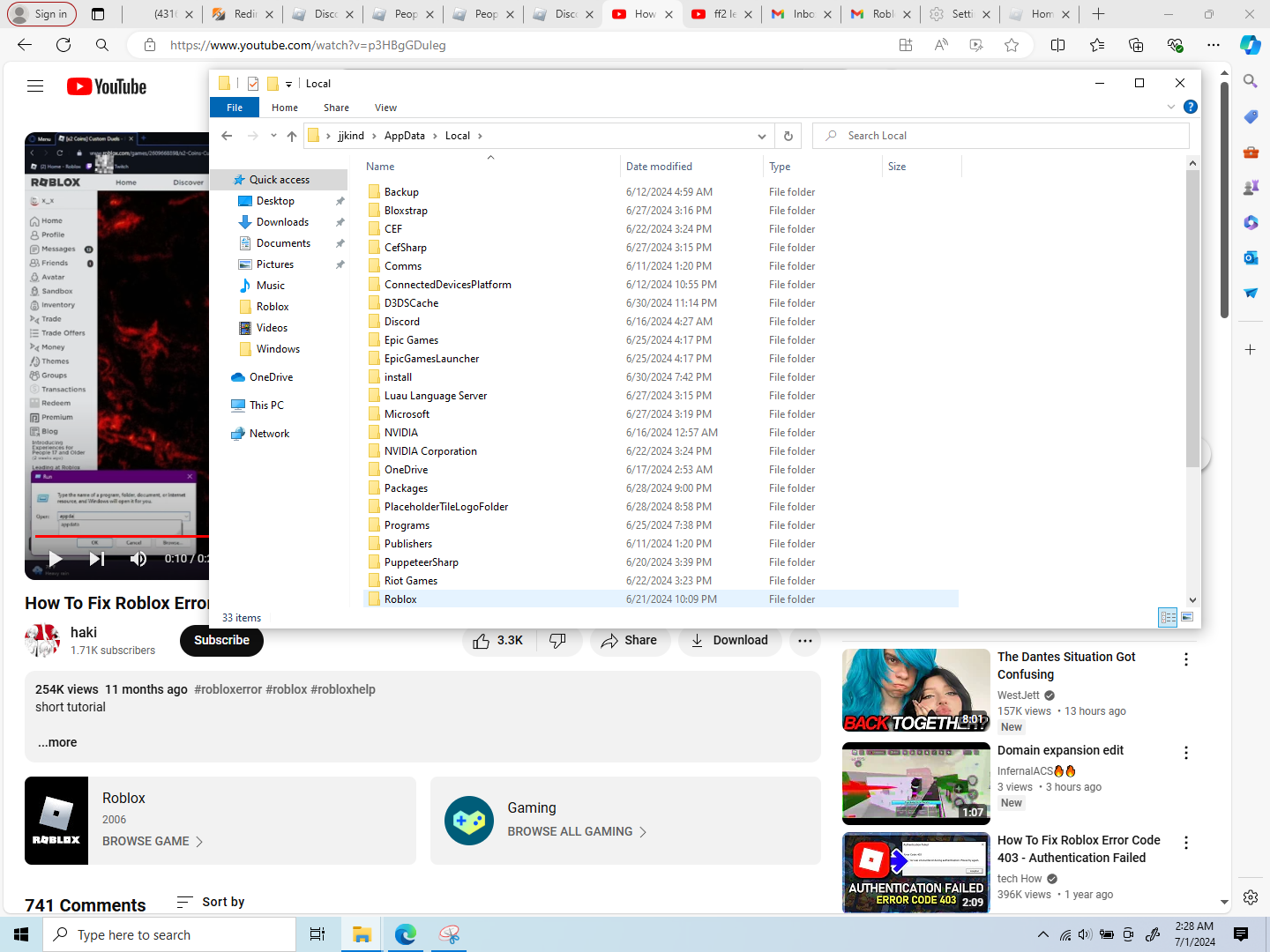Open Edge Collections icon
1270x952 pixels.
tap(1136, 45)
